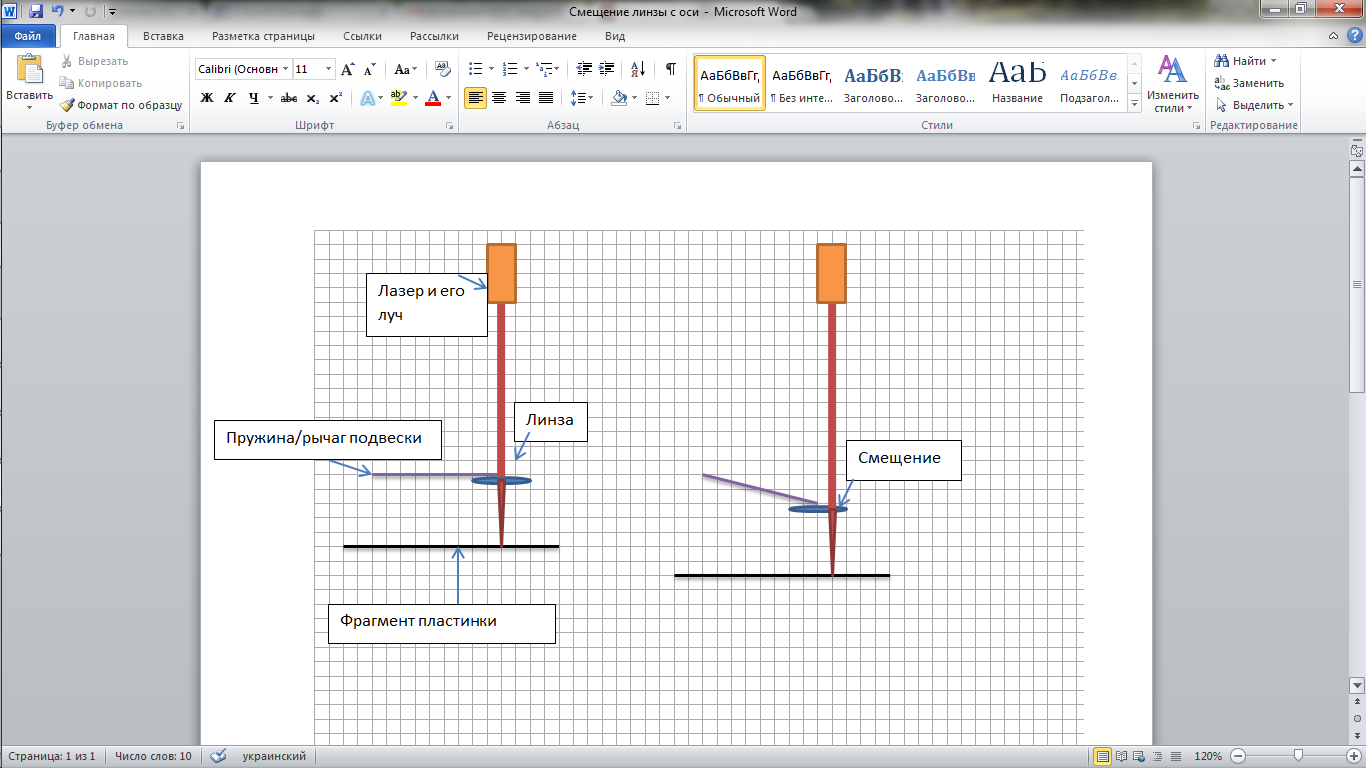Toggle Bold formatting button Ж
This screenshot has height=768, width=1366.
click(x=207, y=98)
